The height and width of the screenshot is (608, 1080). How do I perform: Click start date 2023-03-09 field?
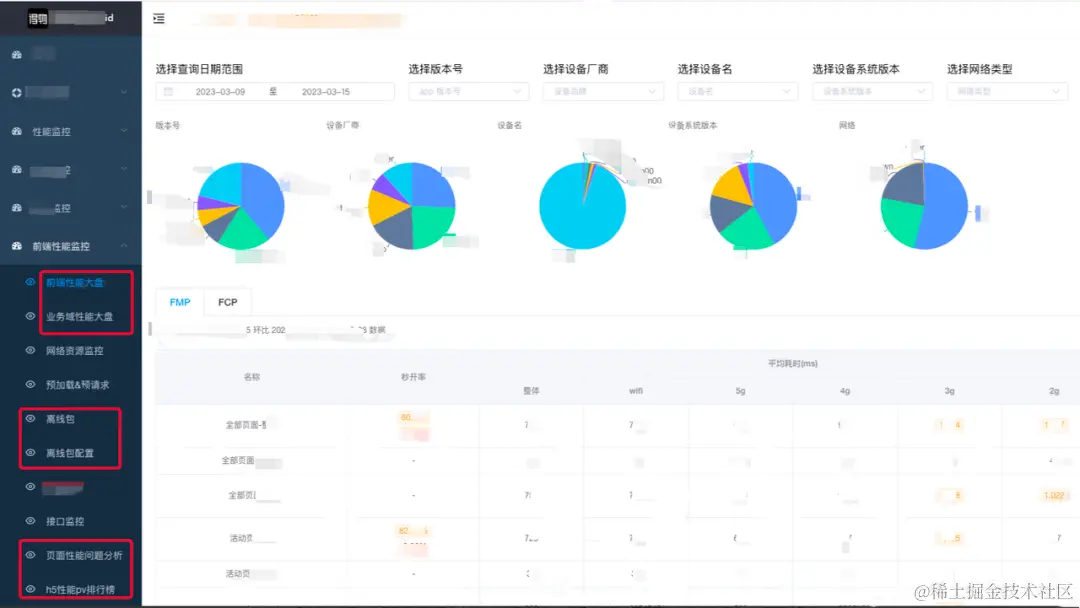tap(220, 92)
